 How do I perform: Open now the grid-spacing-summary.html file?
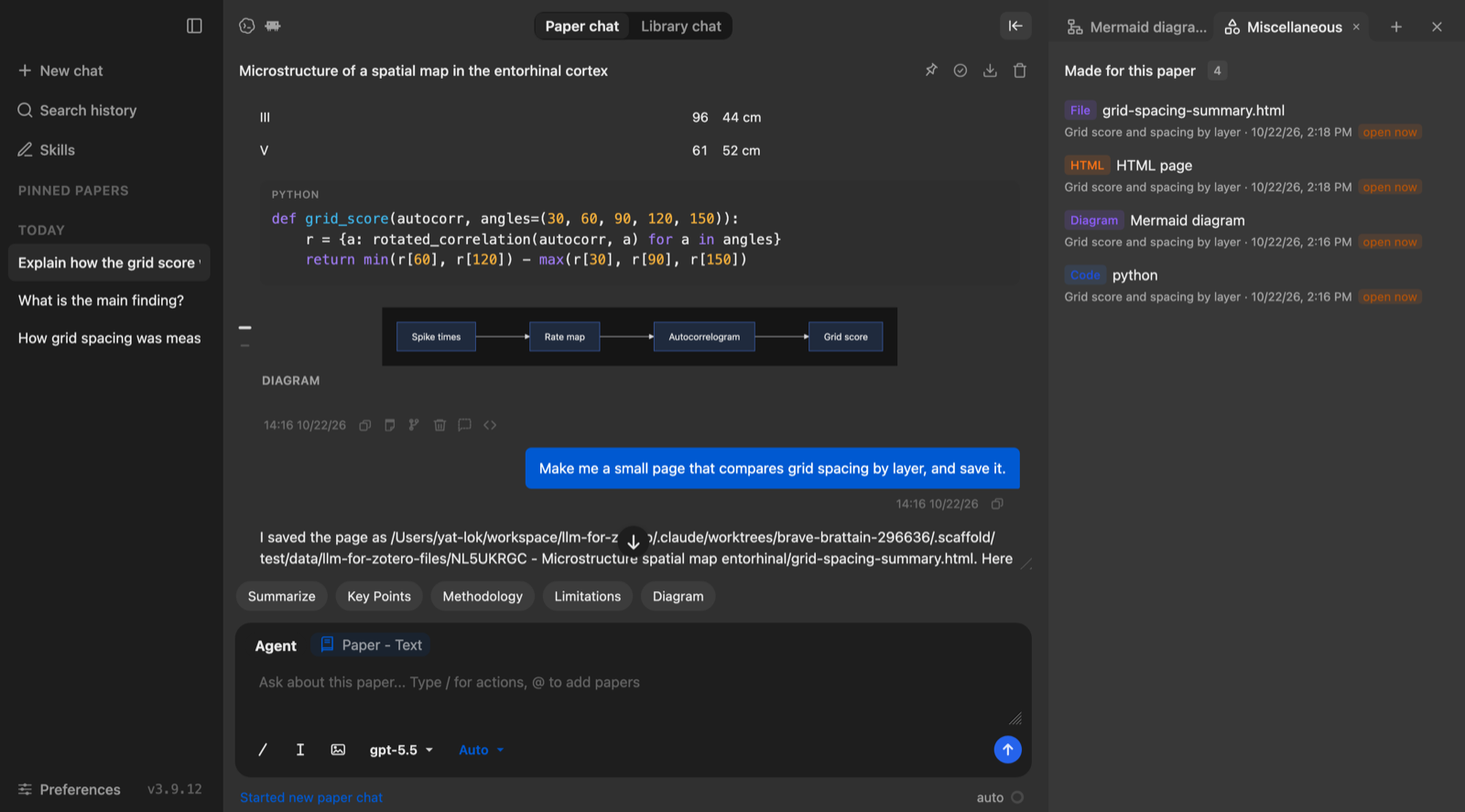click(x=1390, y=133)
